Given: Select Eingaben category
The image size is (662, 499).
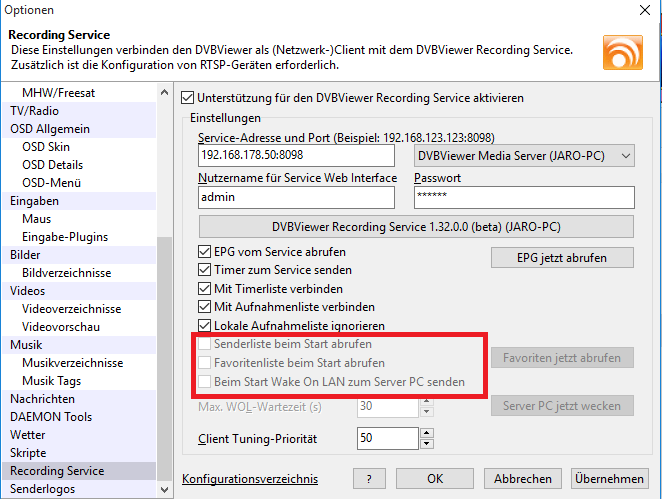Looking at the screenshot, I should (x=79, y=201).
